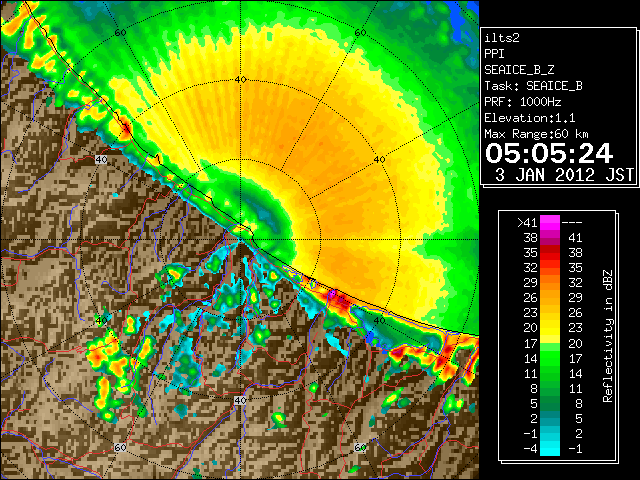Click the magenta peak echo on the southeast coastline
Screen dimensions: 640x480
coord(333,293)
